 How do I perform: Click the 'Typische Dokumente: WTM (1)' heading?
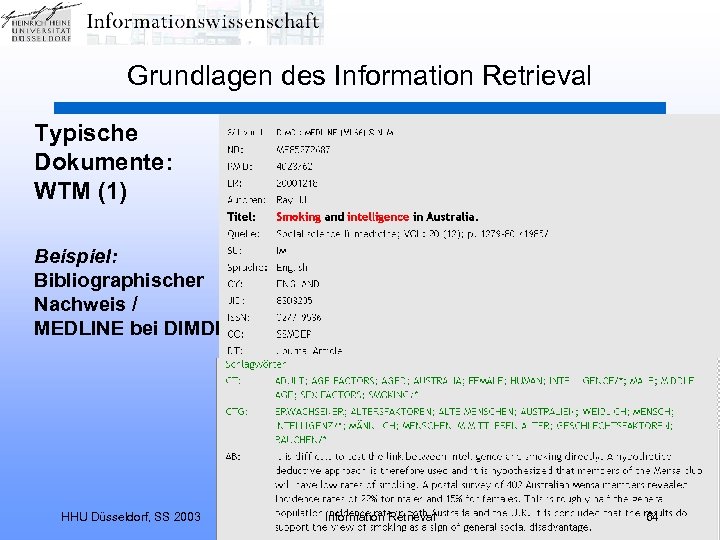tap(103, 162)
